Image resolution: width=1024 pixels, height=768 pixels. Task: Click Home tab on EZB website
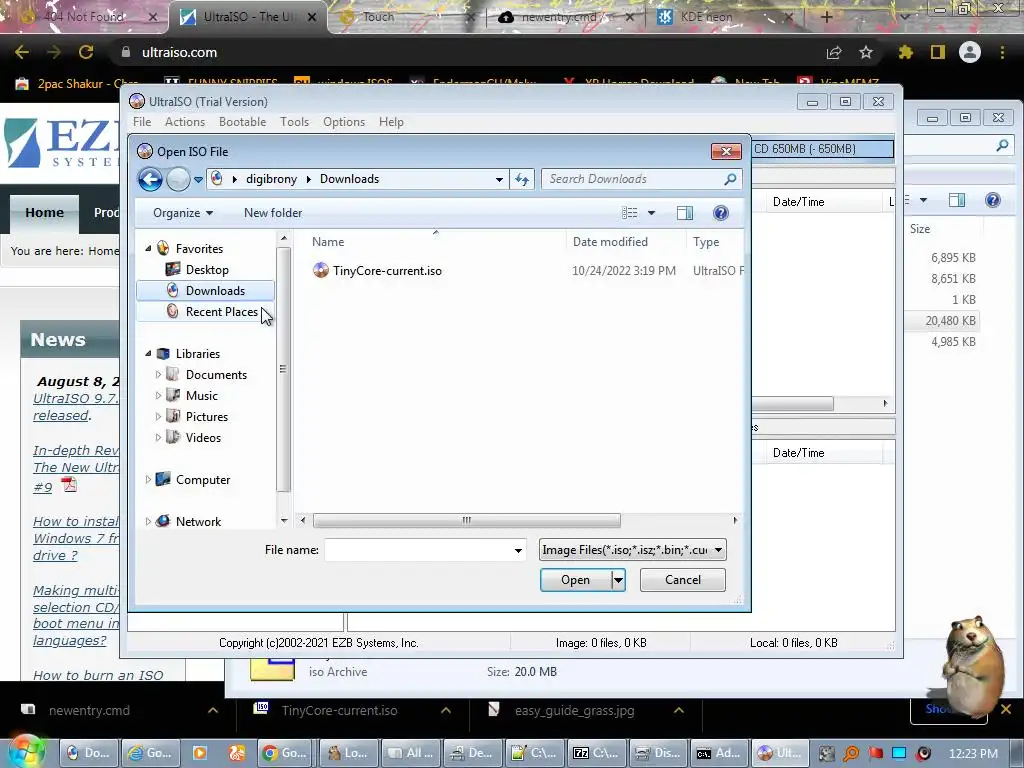tap(44, 213)
